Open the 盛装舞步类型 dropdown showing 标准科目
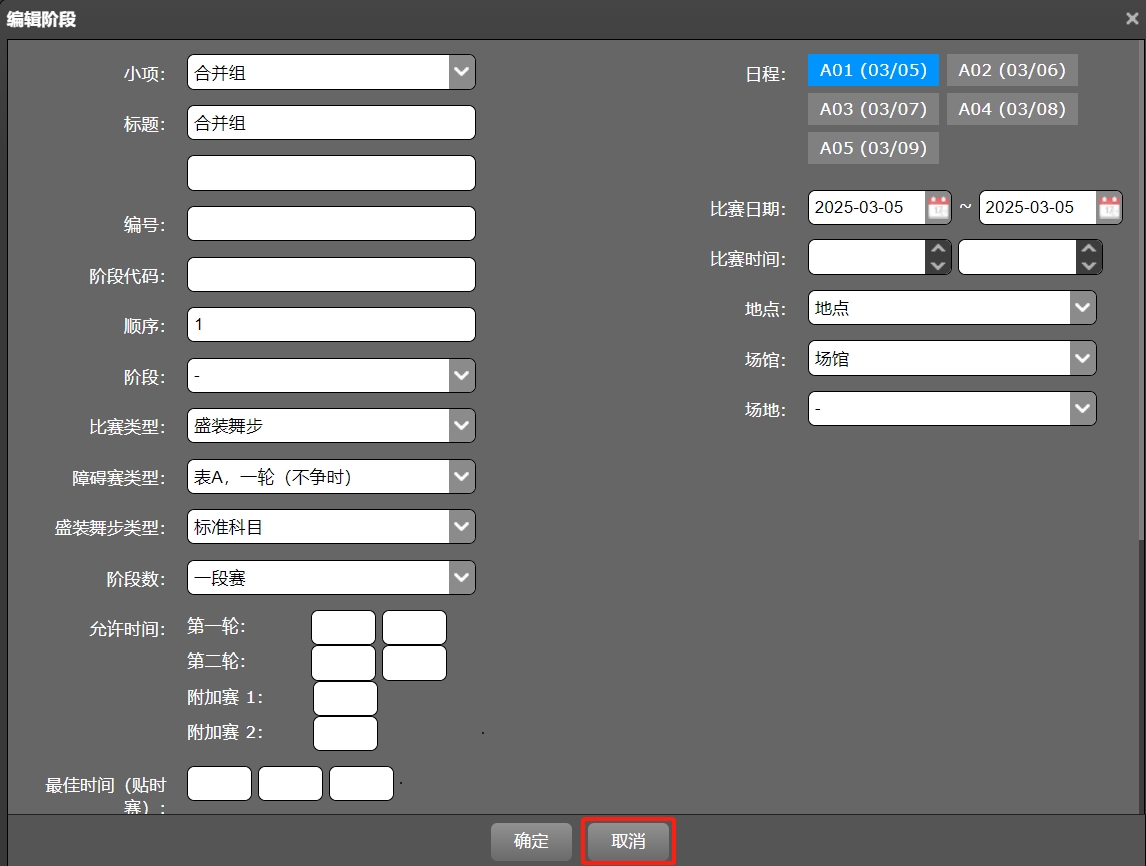 click(x=460, y=526)
